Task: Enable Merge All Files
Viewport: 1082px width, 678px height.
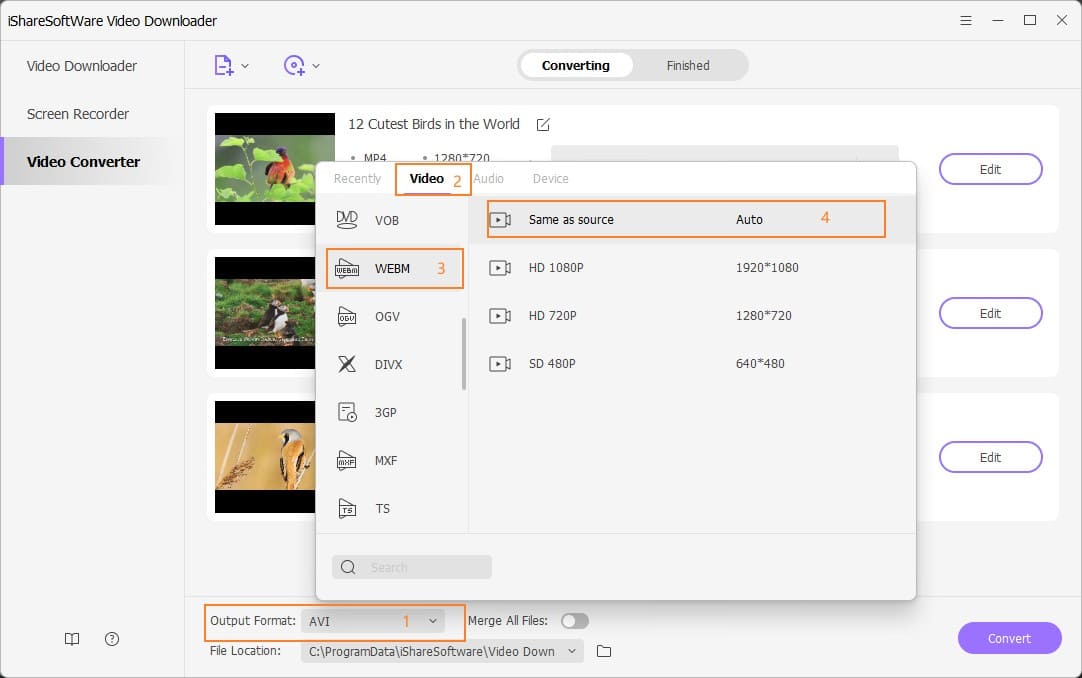Action: [575, 621]
